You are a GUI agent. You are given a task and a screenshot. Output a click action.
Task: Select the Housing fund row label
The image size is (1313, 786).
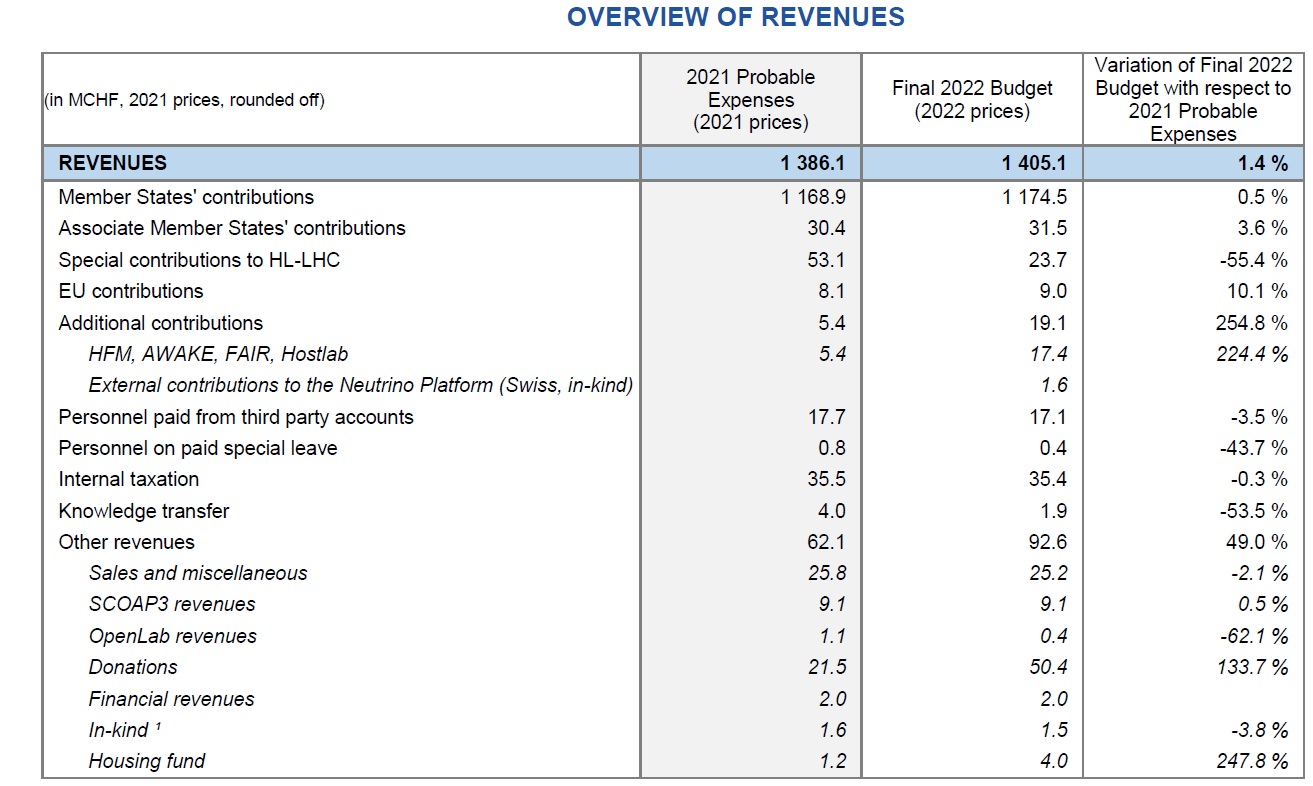(x=147, y=761)
